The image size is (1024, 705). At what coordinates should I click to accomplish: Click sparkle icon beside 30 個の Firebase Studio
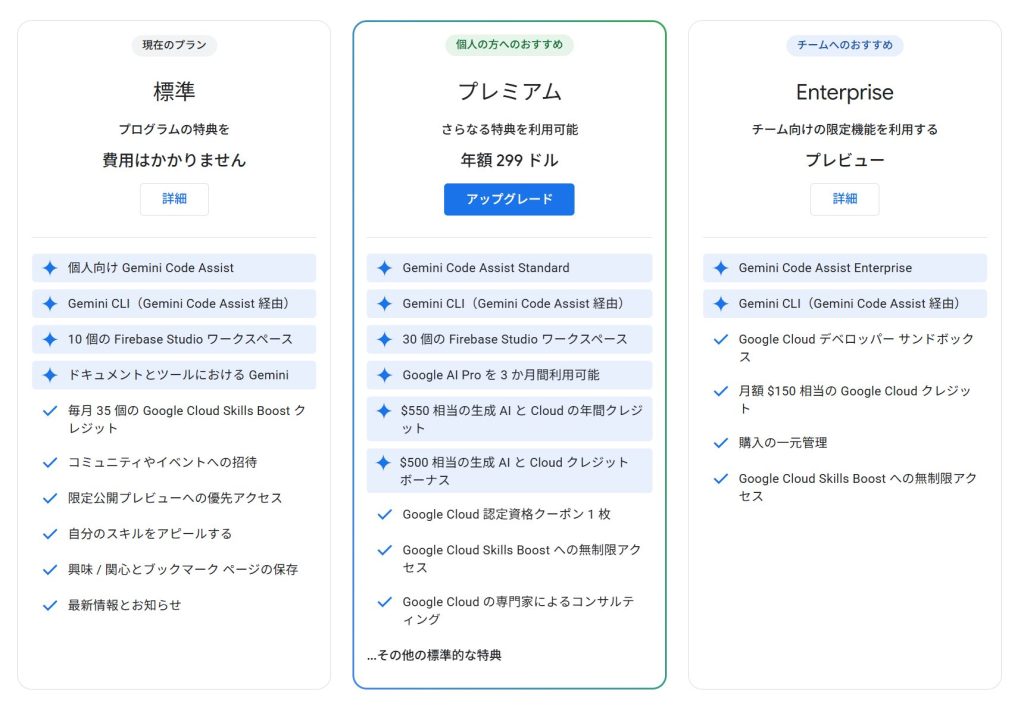[x=385, y=339]
